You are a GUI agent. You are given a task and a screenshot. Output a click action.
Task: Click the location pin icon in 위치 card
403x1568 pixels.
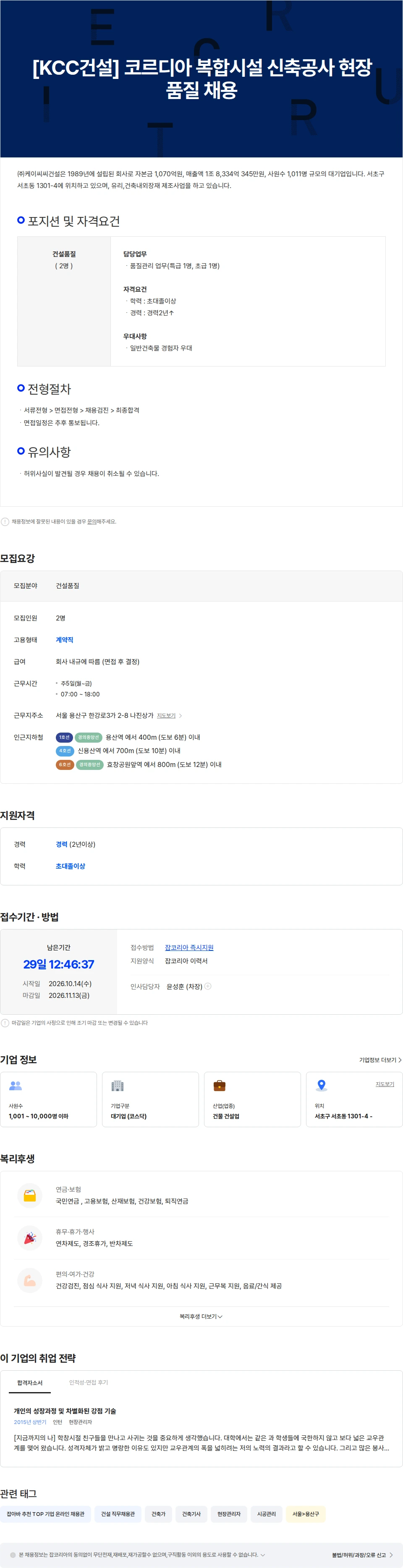(x=322, y=1085)
